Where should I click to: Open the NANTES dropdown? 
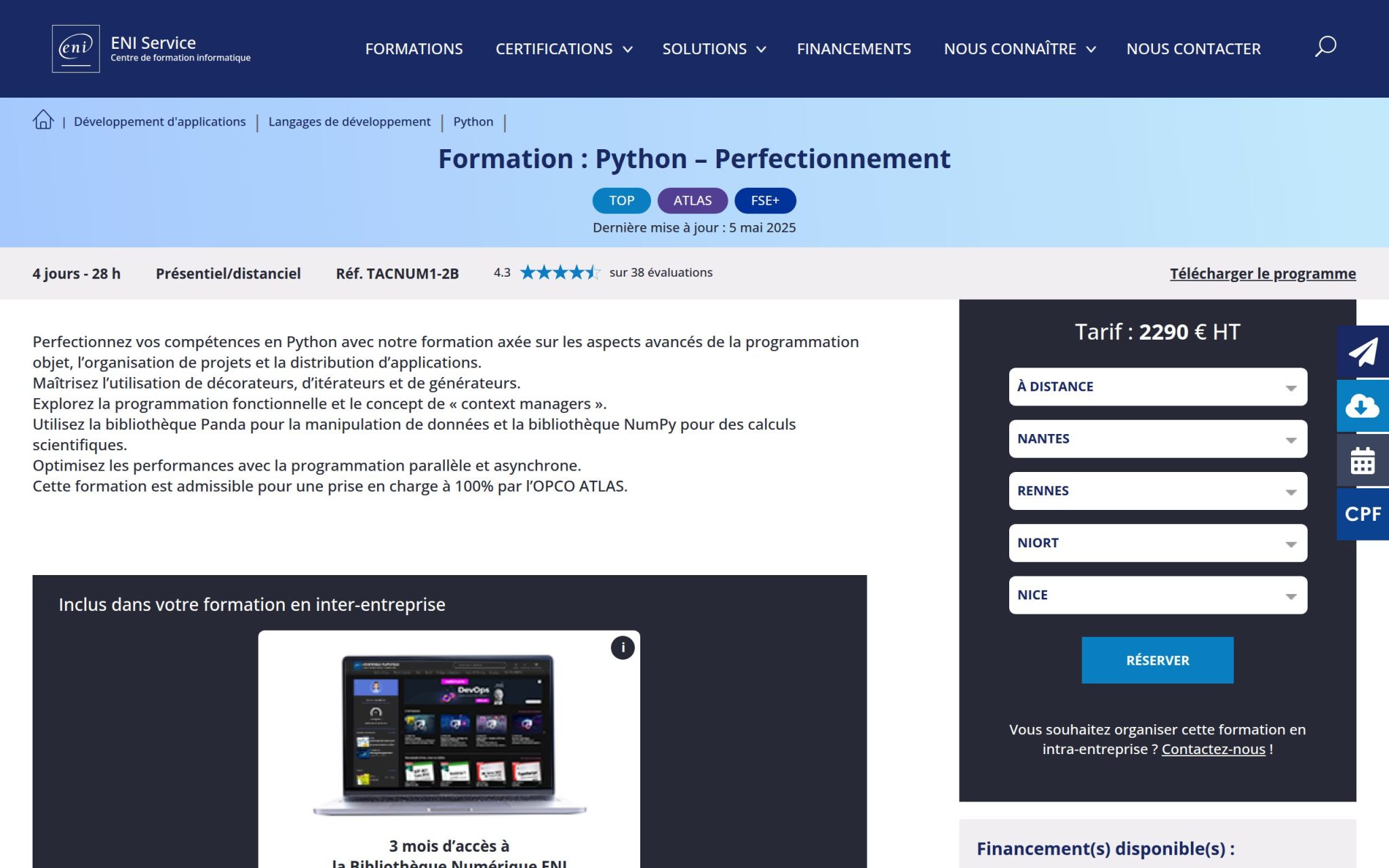pyautogui.click(x=1158, y=439)
